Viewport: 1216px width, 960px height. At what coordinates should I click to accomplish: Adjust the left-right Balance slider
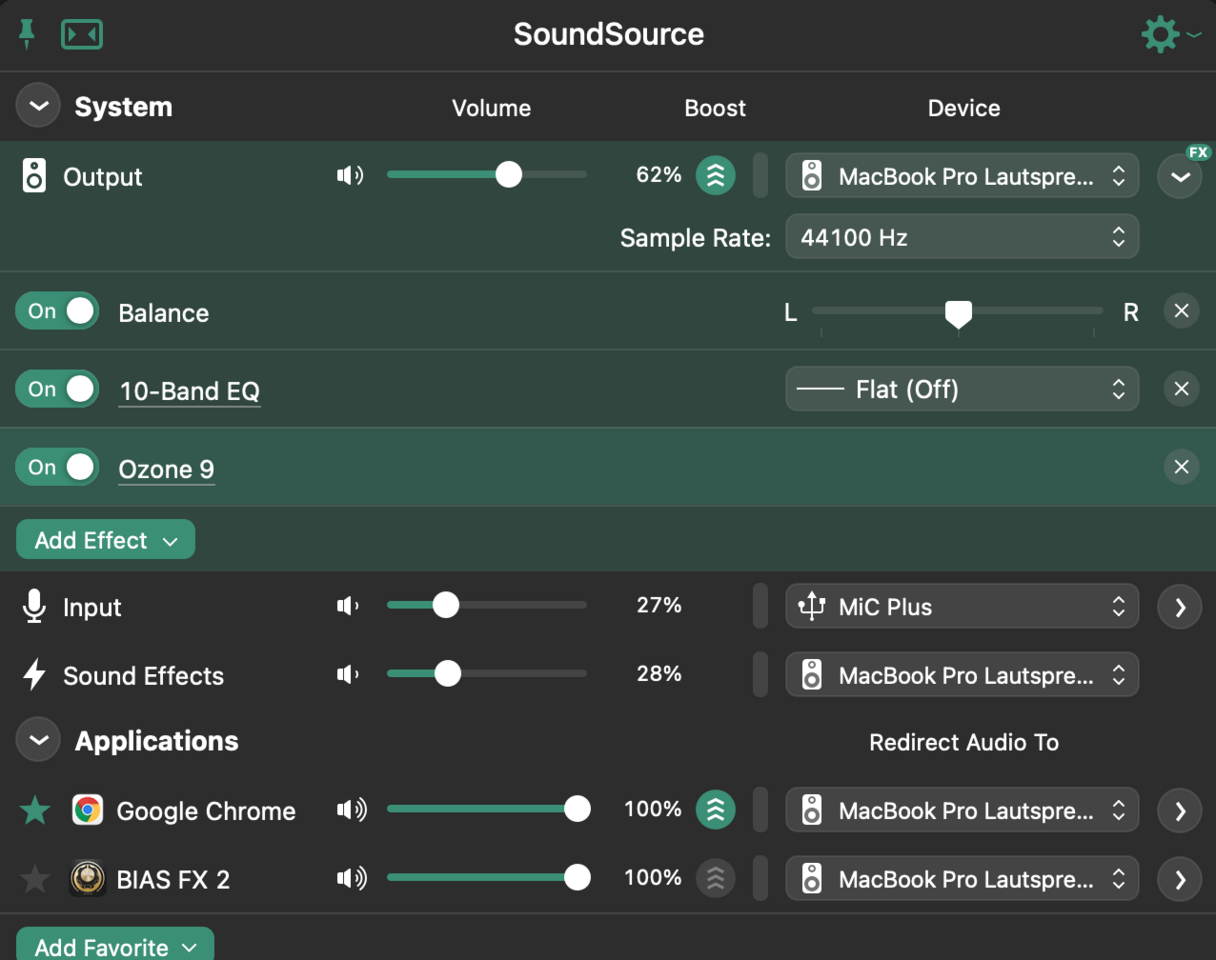coord(958,313)
